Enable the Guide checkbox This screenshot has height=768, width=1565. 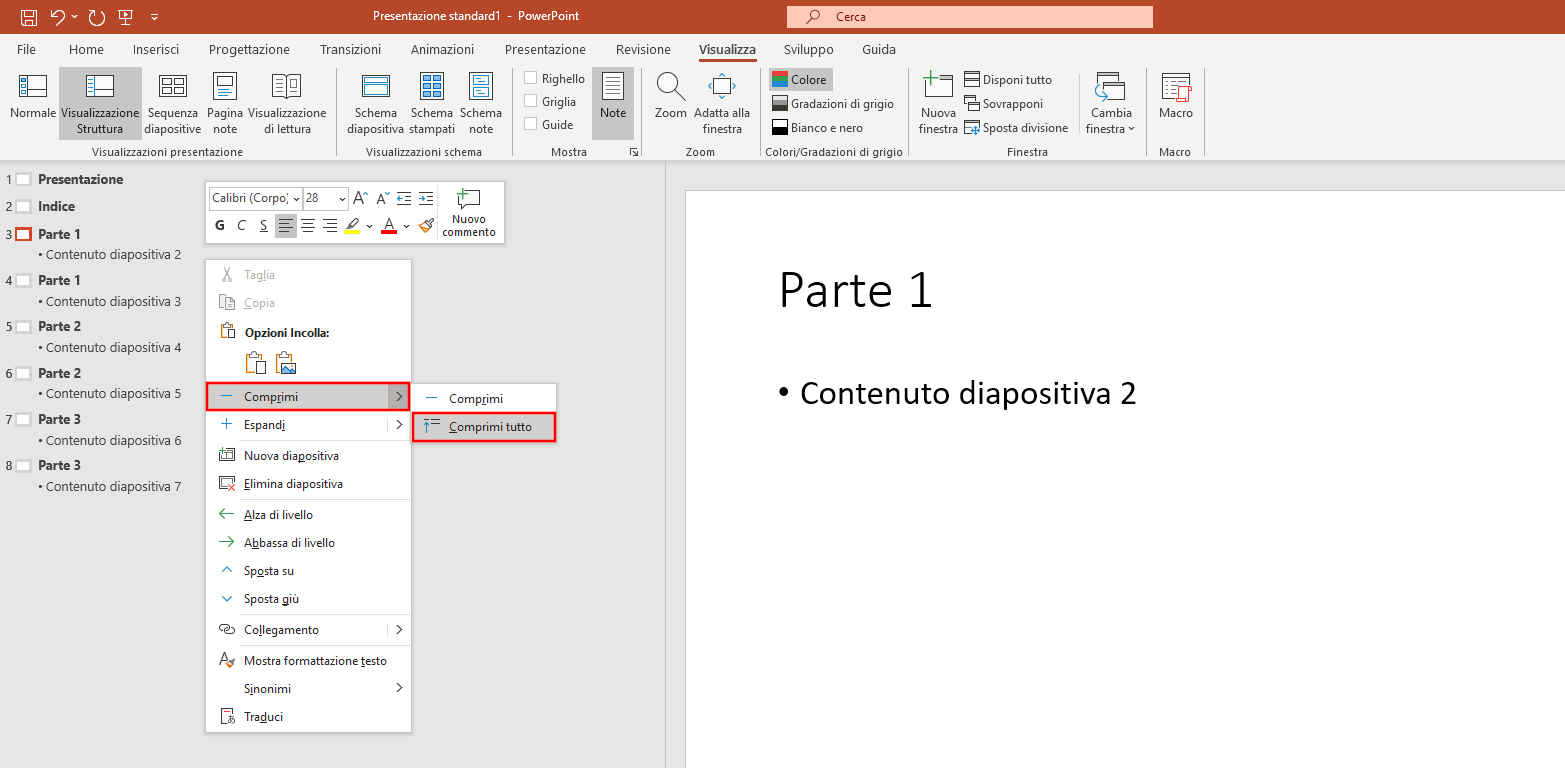(x=531, y=125)
